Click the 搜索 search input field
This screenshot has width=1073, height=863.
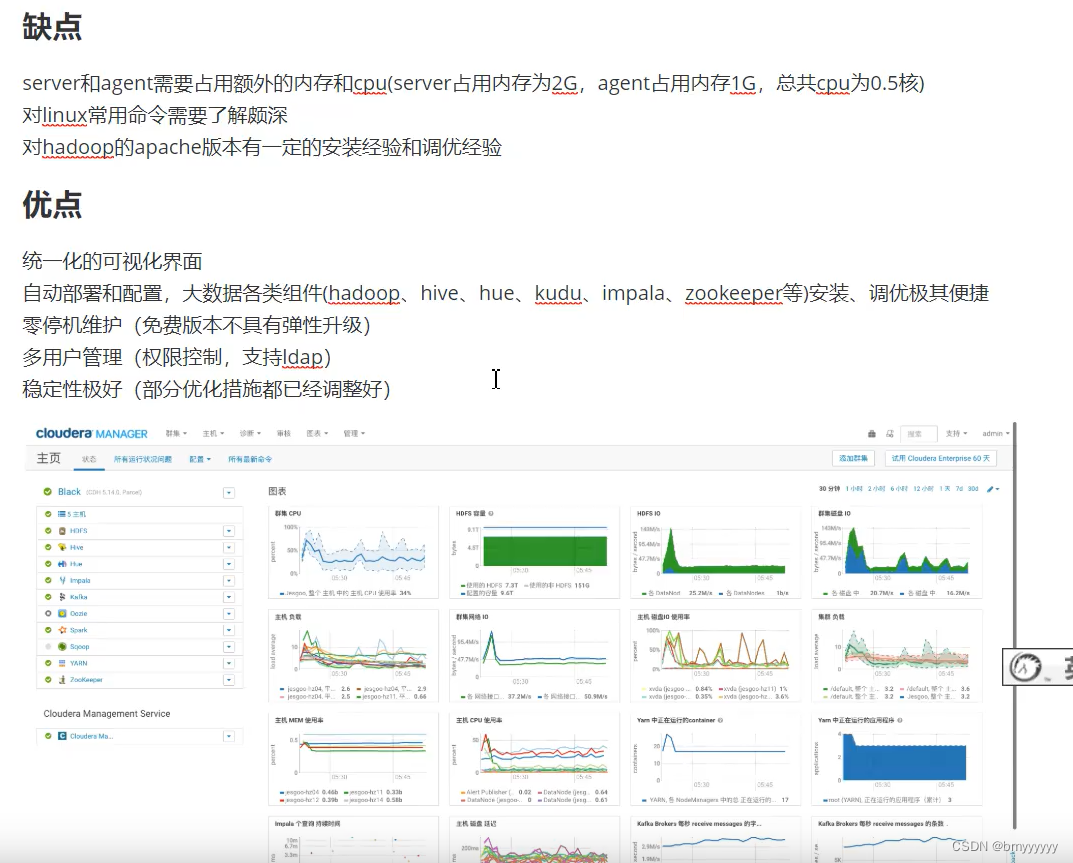[918, 434]
